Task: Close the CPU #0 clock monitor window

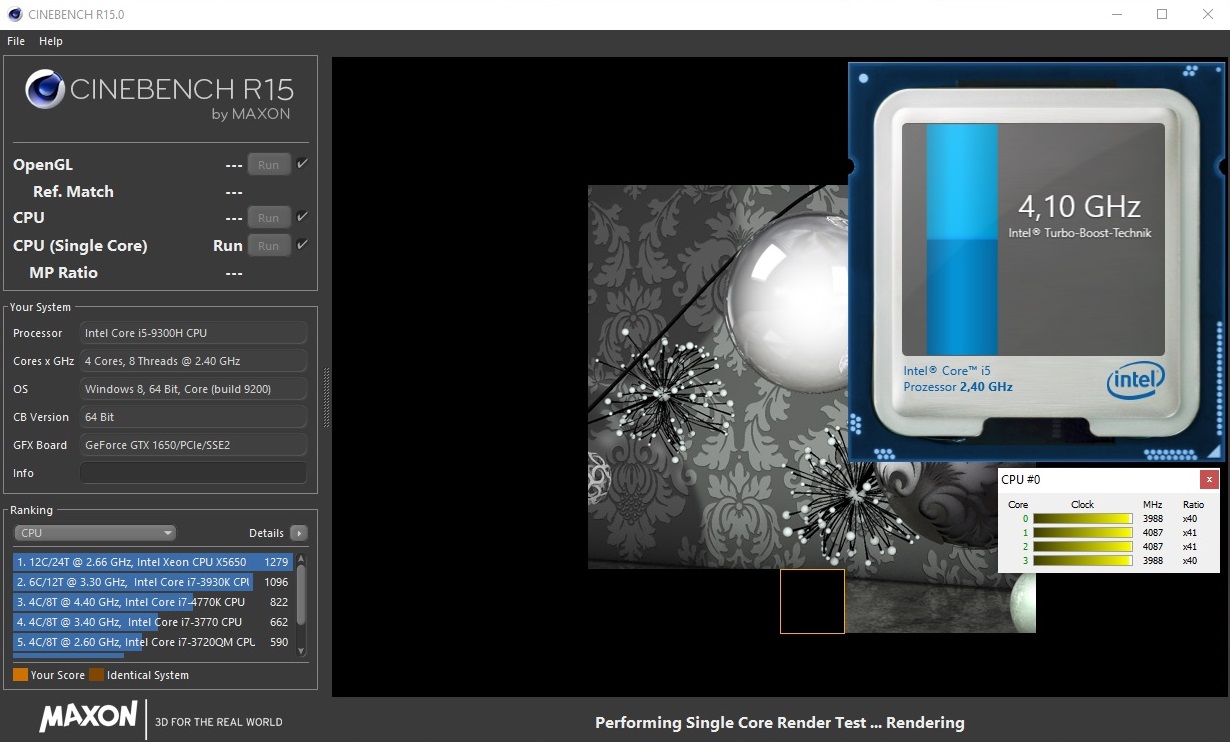Action: pyautogui.click(x=1209, y=479)
